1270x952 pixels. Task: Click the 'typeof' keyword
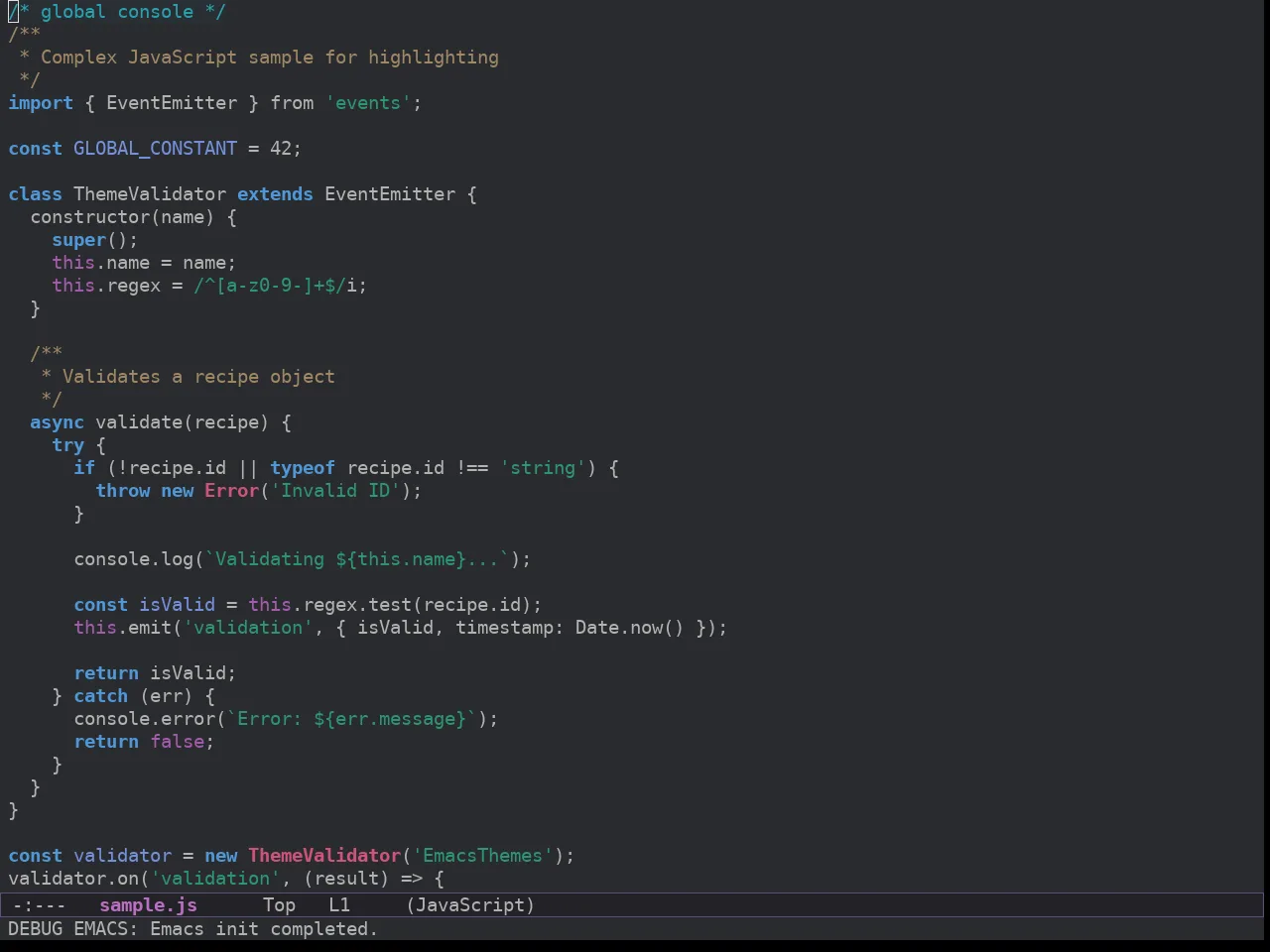[x=303, y=468]
